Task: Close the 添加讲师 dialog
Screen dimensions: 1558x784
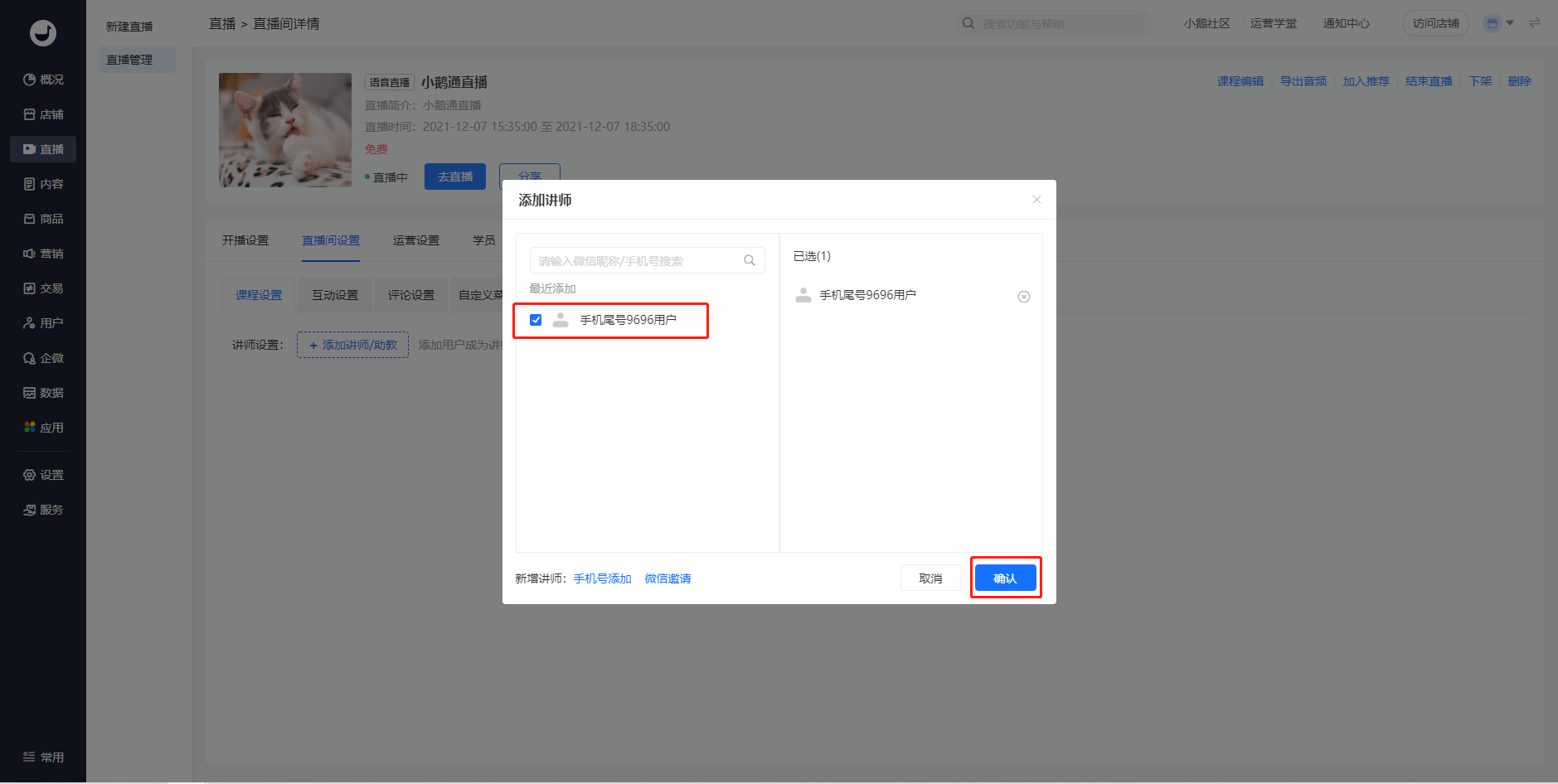Action: (1036, 199)
